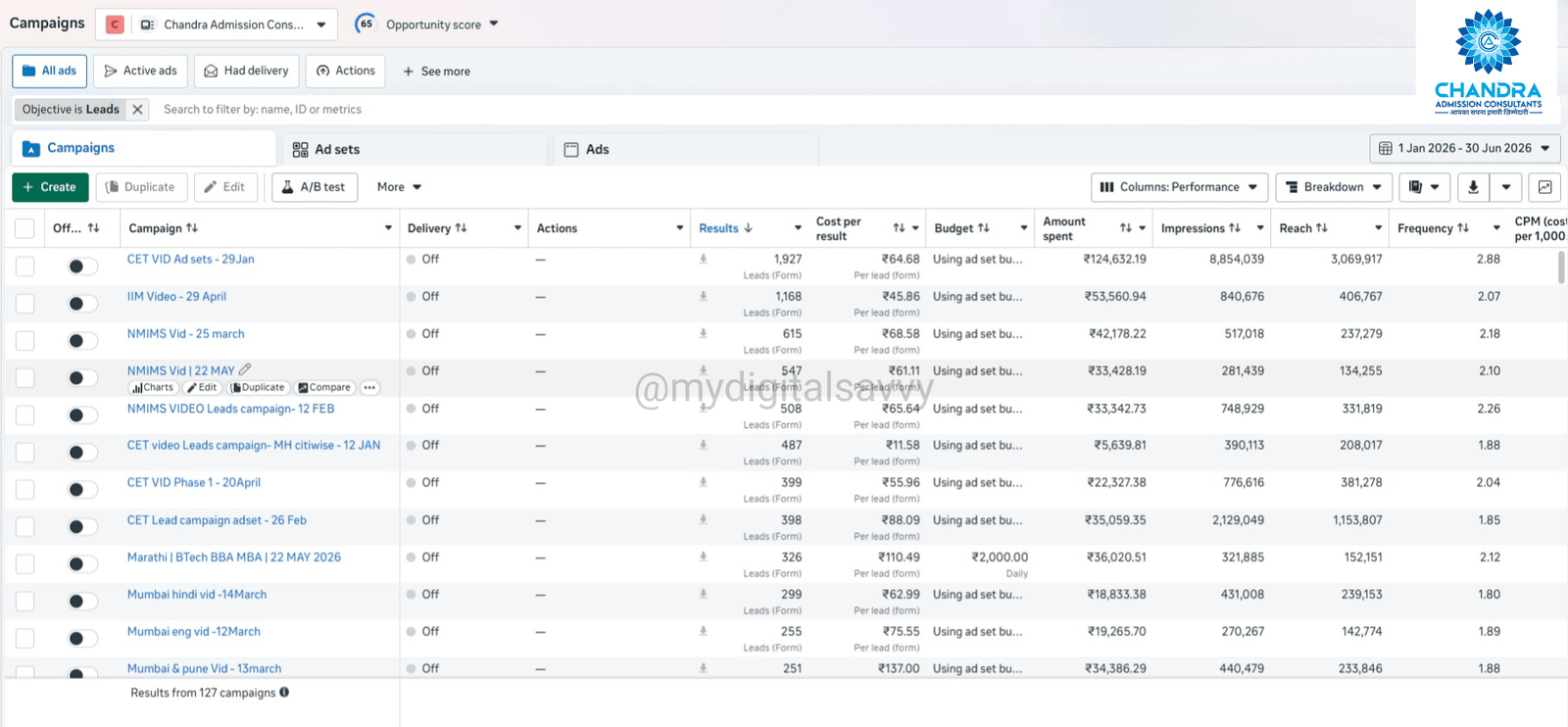The width and height of the screenshot is (1568, 727).
Task: Click the download icon in CET VID Ad sets row
Action: (703, 259)
